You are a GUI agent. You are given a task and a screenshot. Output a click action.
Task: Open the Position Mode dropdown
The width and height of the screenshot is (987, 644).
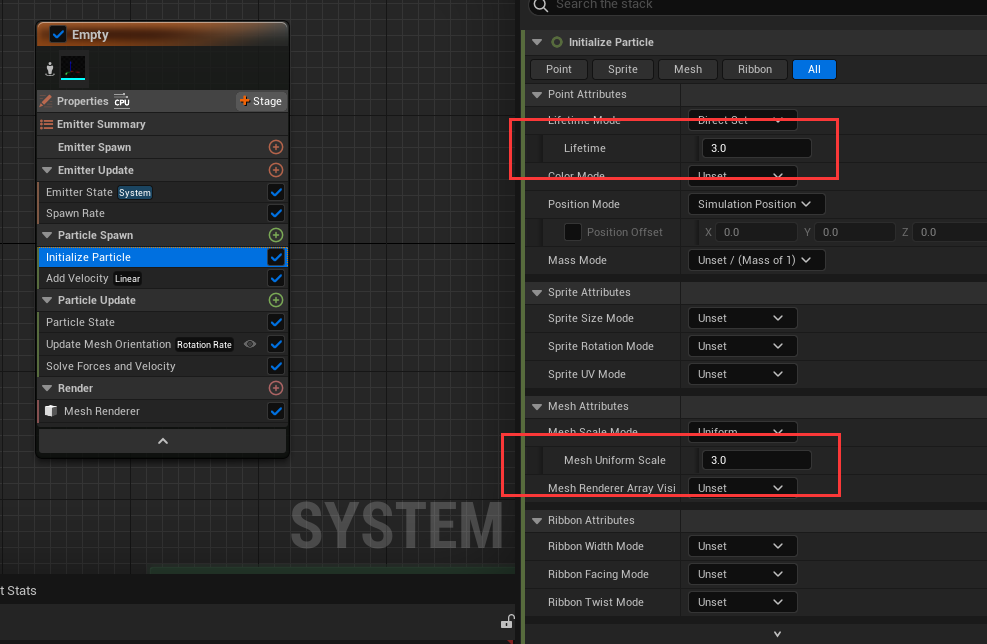point(756,204)
